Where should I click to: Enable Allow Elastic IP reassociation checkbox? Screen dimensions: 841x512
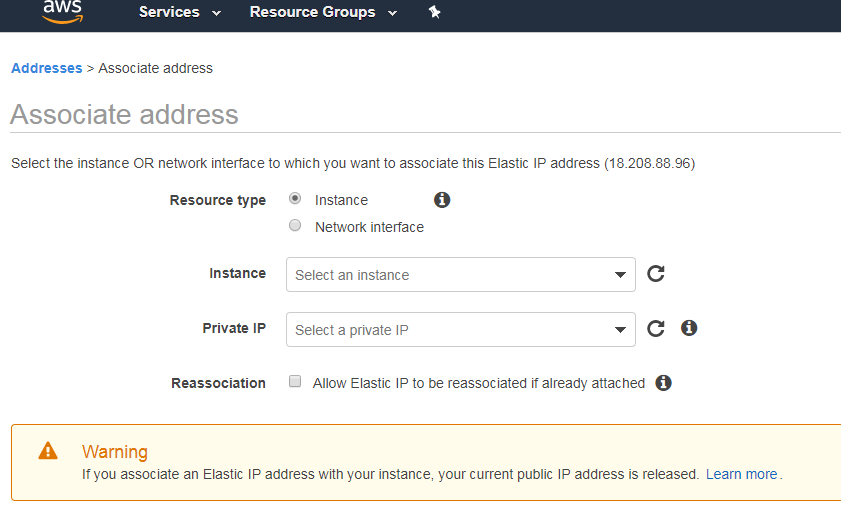295,381
